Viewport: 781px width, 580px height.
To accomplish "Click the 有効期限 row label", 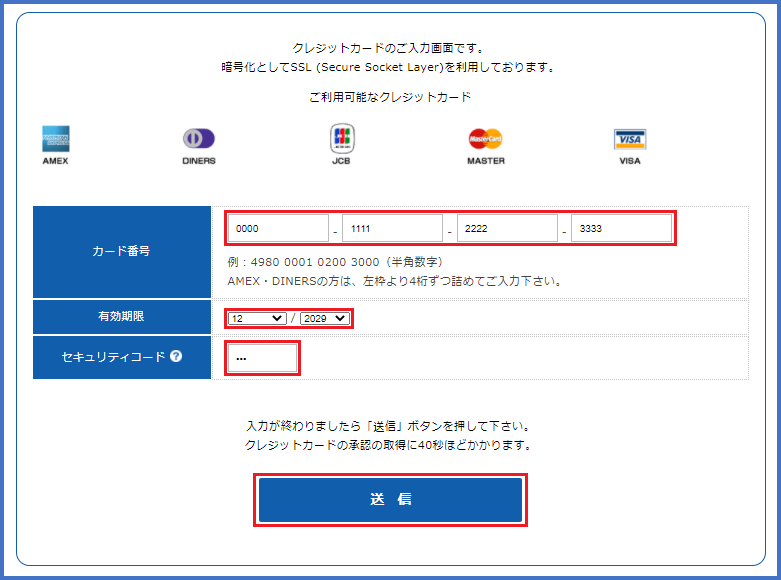I will [x=122, y=316].
